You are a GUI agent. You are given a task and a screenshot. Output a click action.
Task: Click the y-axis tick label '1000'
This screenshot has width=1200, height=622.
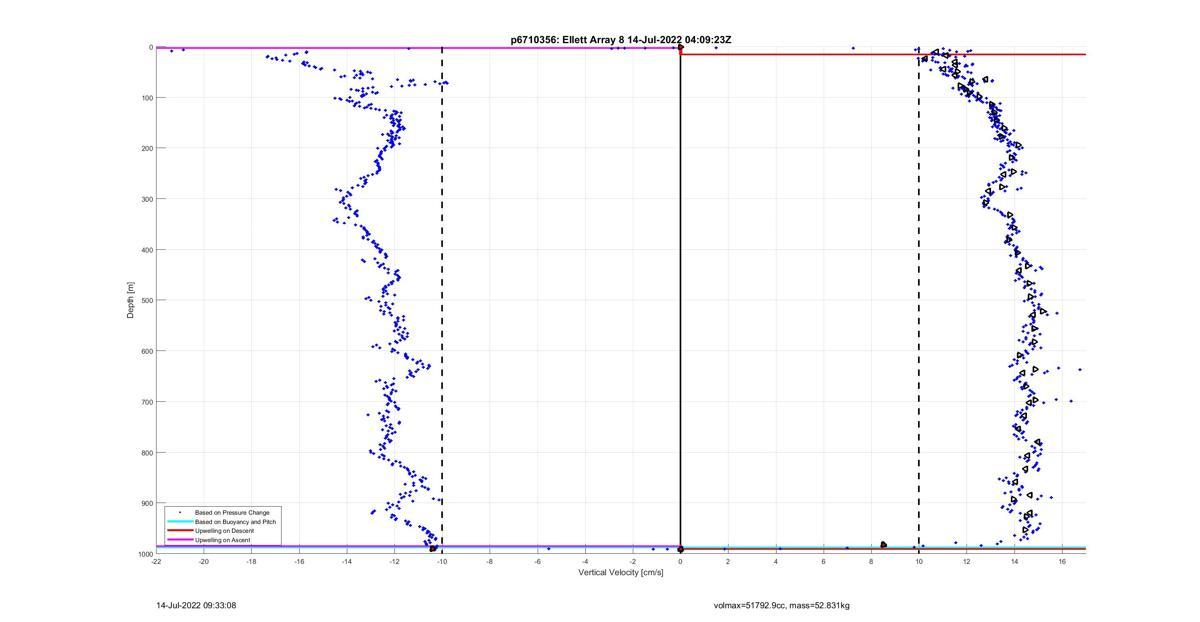144,554
